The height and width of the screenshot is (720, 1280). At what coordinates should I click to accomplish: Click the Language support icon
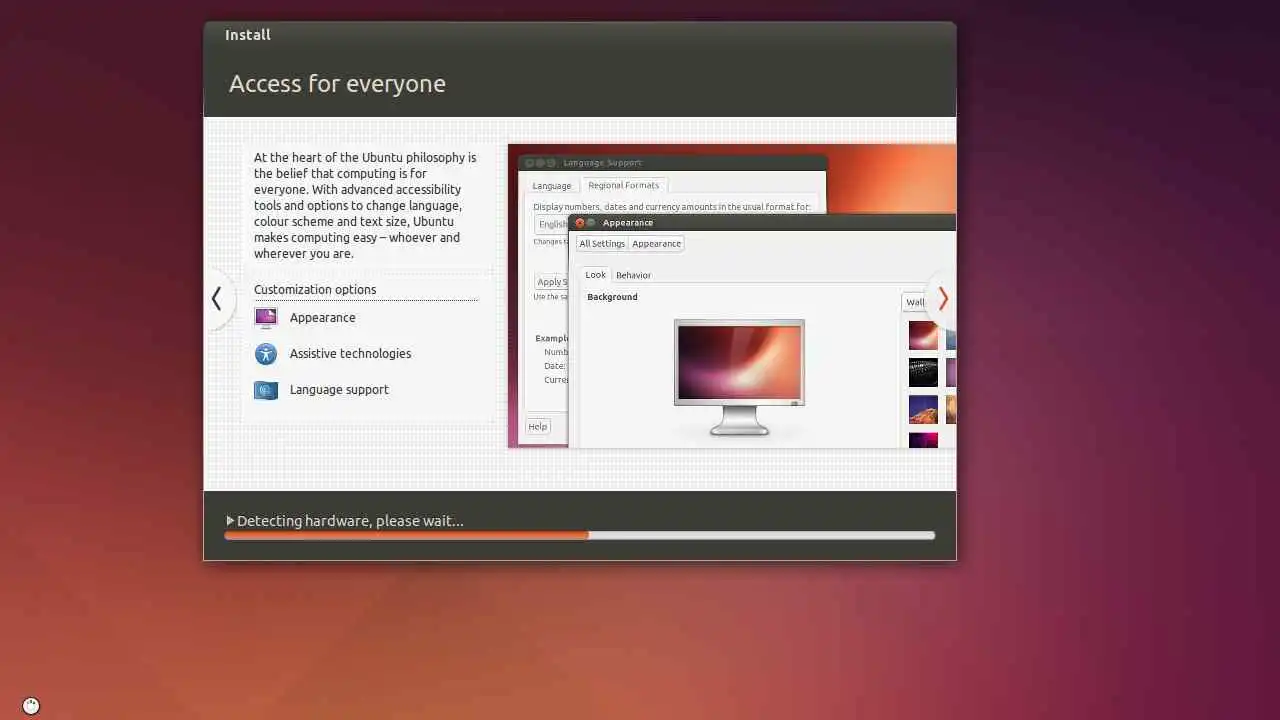(x=266, y=390)
